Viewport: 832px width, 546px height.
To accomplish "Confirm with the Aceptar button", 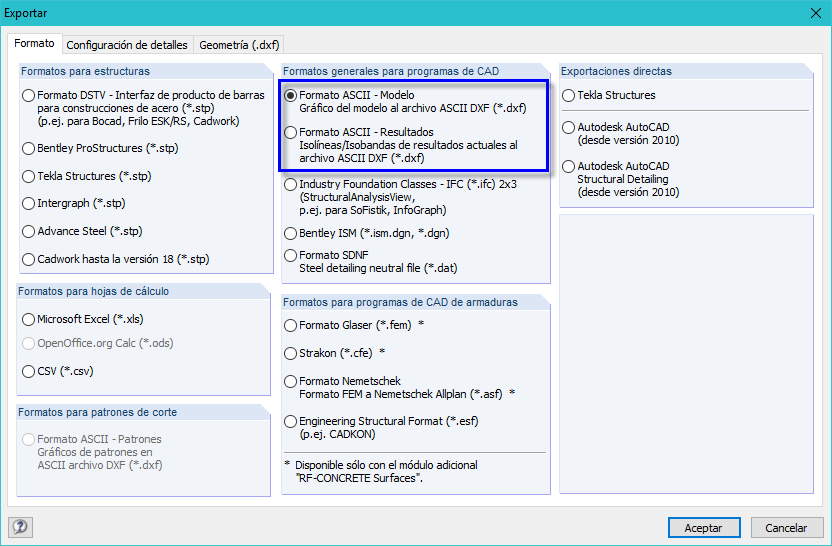I will (704, 528).
